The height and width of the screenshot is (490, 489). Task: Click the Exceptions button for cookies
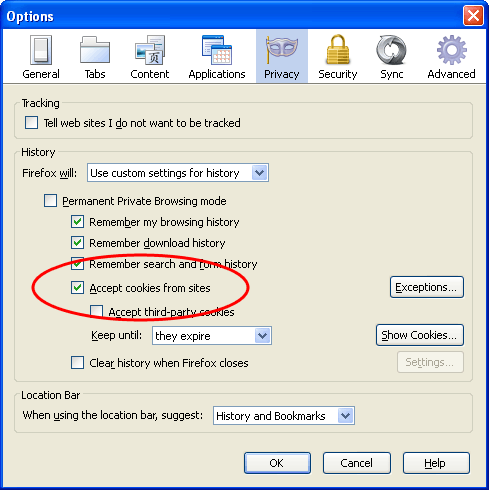pyautogui.click(x=427, y=287)
